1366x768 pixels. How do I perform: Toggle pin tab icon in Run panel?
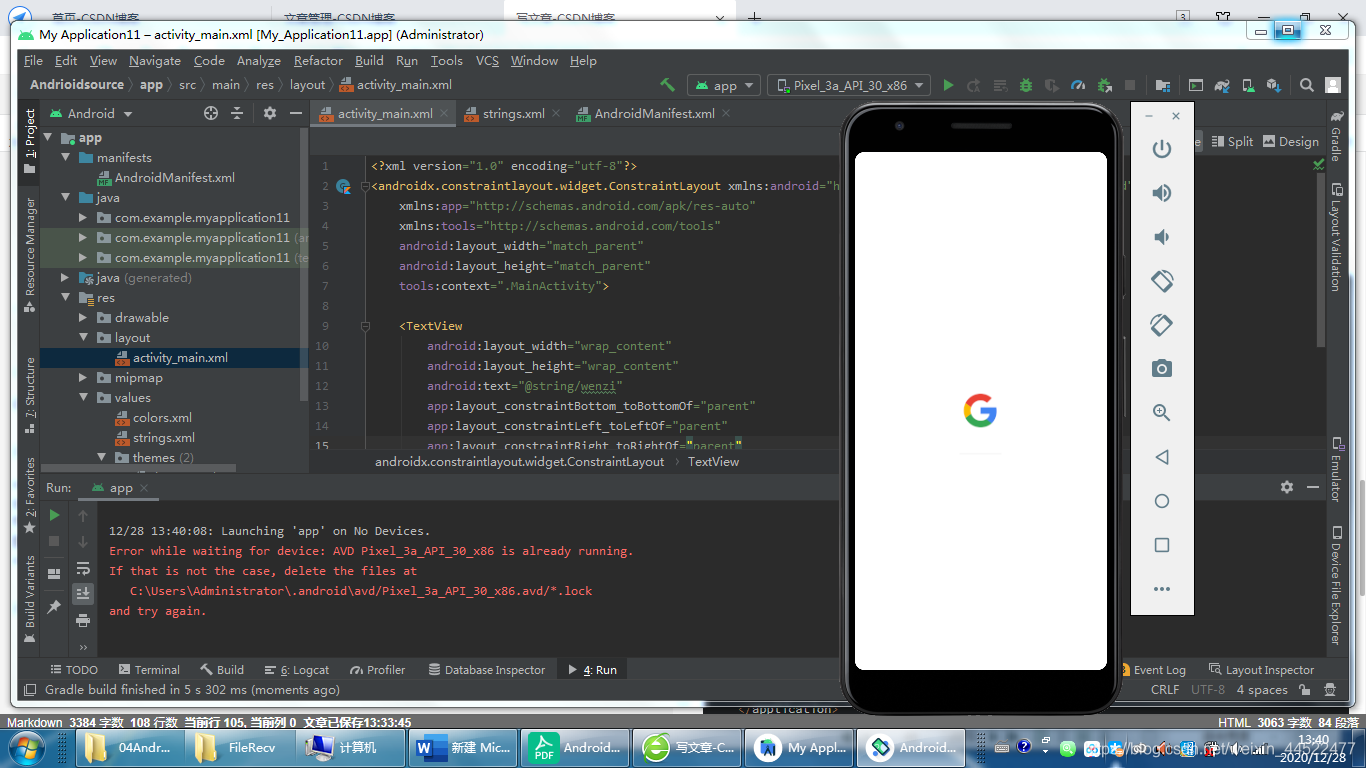point(54,607)
